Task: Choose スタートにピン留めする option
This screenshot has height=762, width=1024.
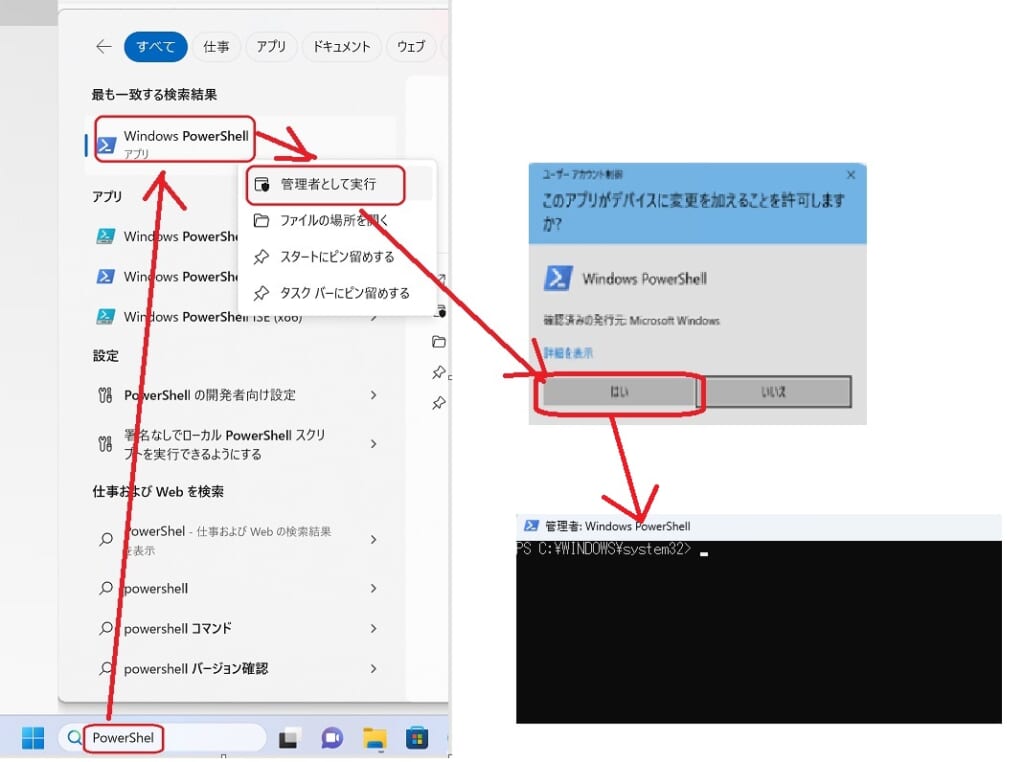Action: (x=336, y=257)
